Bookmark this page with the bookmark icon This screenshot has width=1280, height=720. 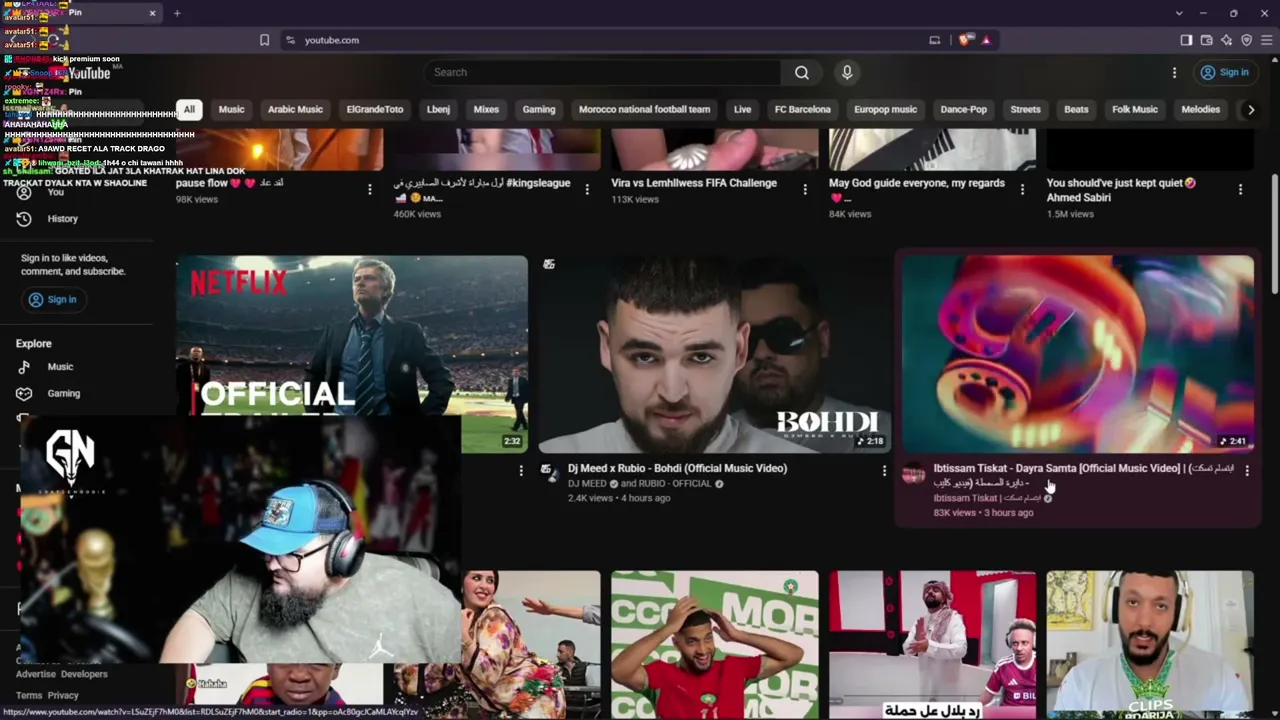[x=264, y=40]
